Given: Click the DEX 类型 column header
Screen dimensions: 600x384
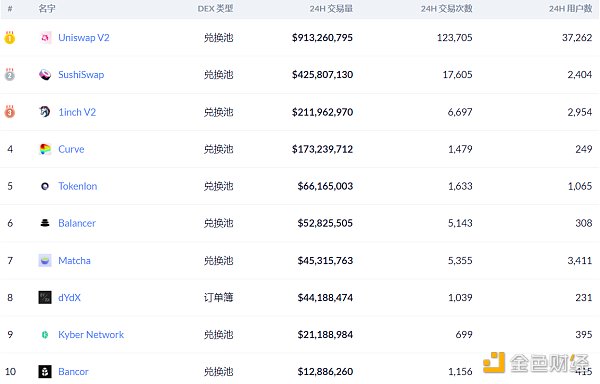Looking at the screenshot, I should pos(215,8).
